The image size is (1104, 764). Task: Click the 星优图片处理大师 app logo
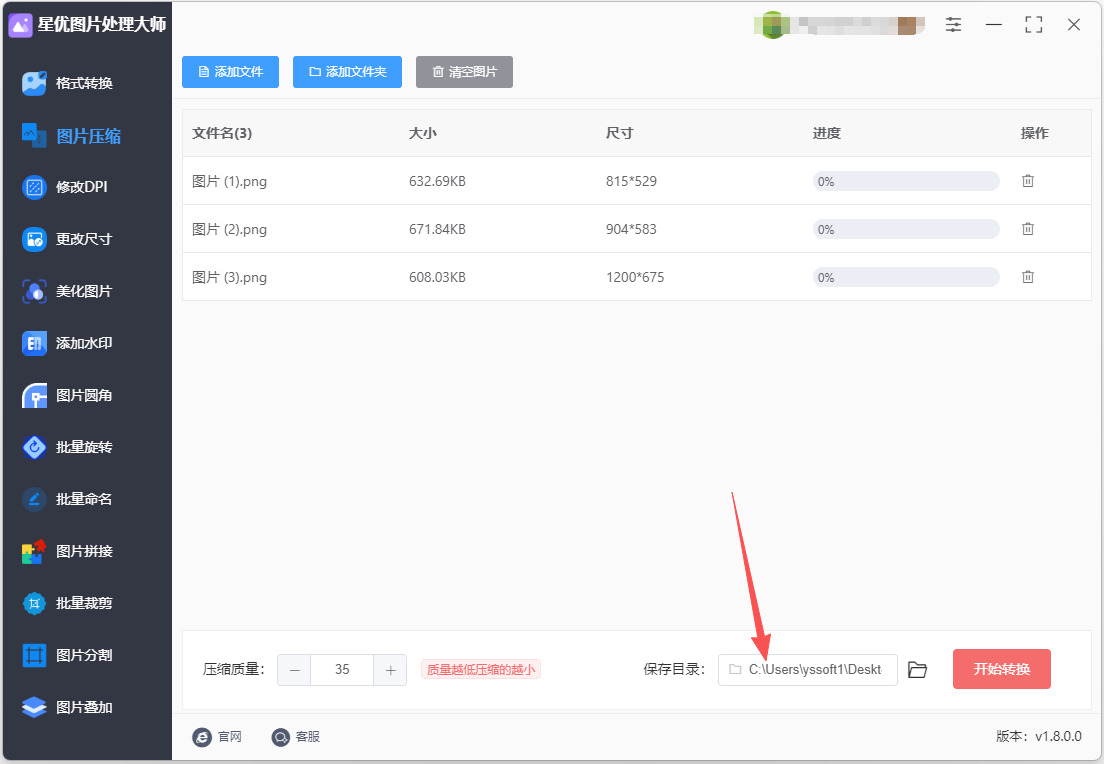pyautogui.click(x=20, y=25)
